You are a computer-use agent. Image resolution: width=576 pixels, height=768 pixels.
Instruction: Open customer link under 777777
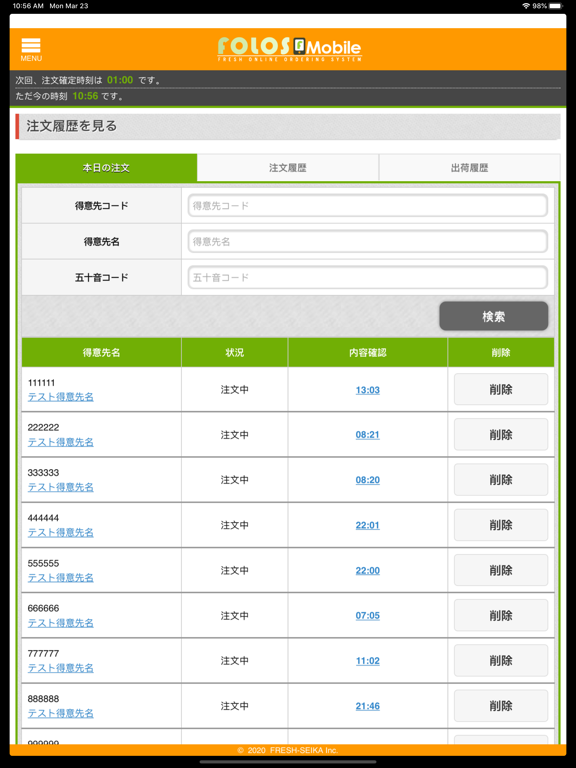pos(61,668)
